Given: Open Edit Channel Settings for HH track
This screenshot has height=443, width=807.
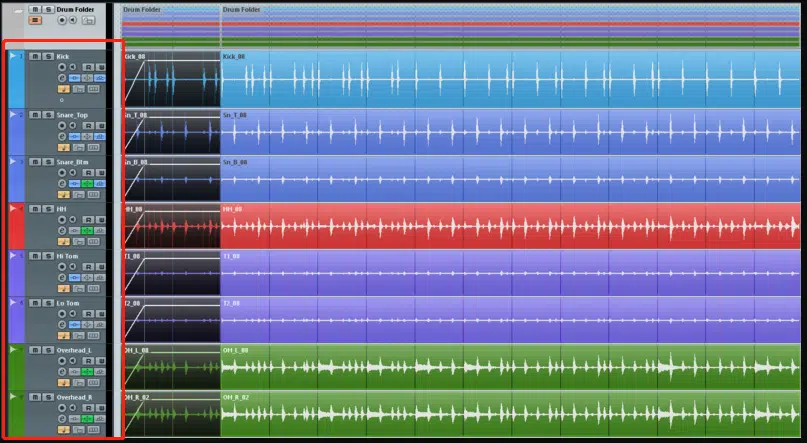Looking at the screenshot, I should point(62,231).
